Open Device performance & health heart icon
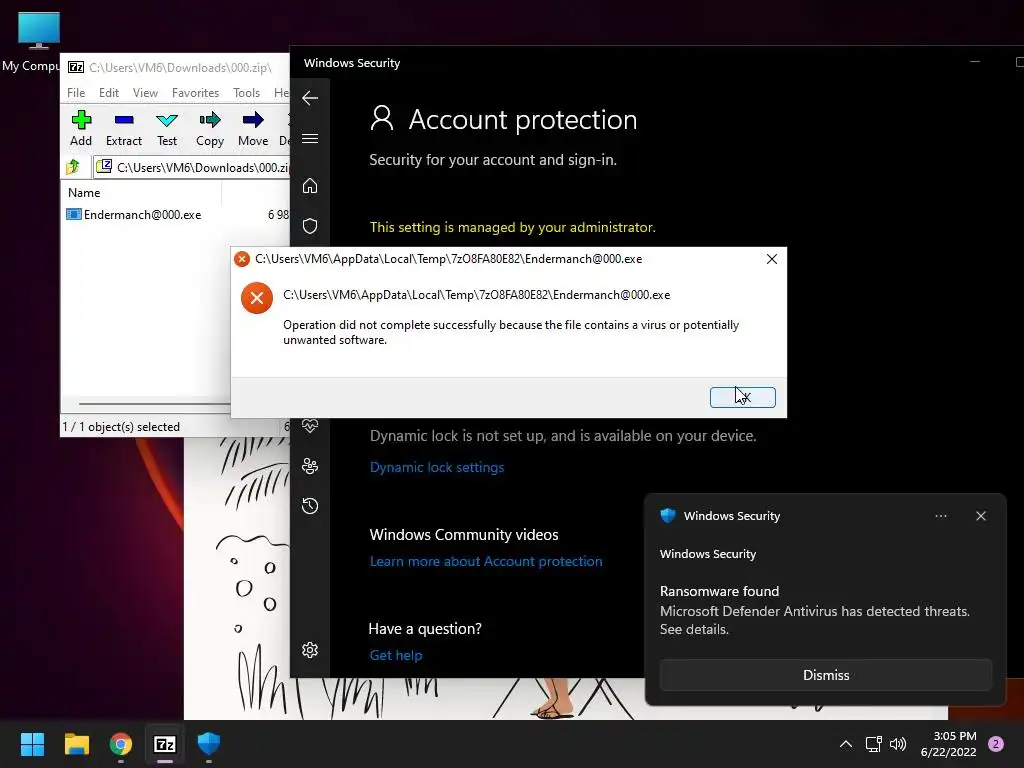The image size is (1024, 768). coord(310,426)
